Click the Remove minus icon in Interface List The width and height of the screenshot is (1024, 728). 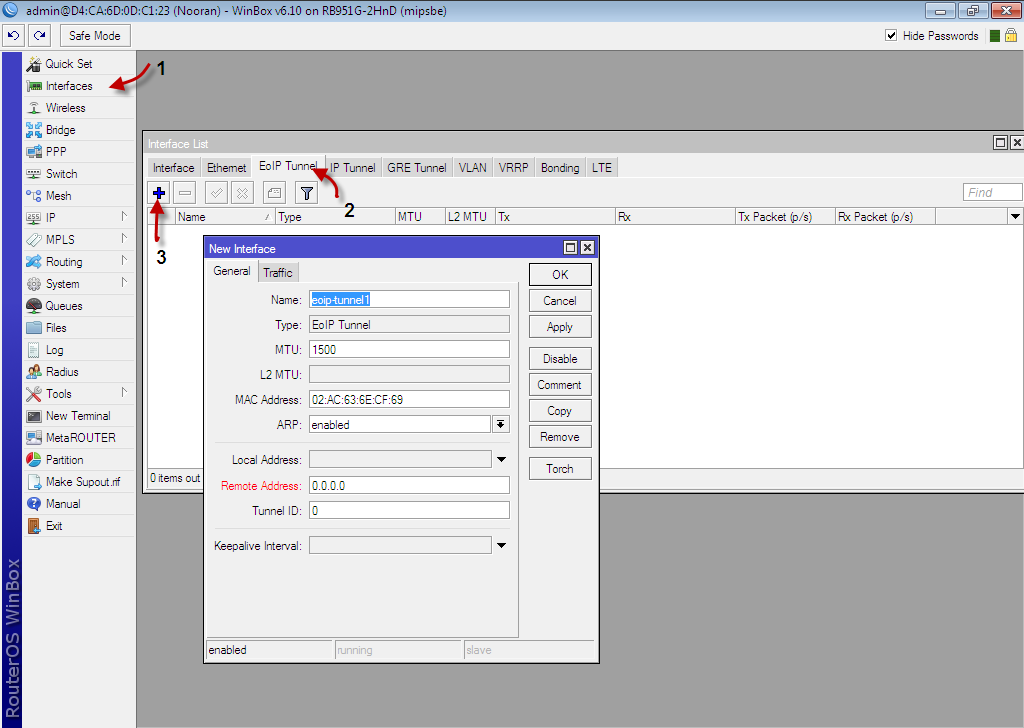coord(185,193)
